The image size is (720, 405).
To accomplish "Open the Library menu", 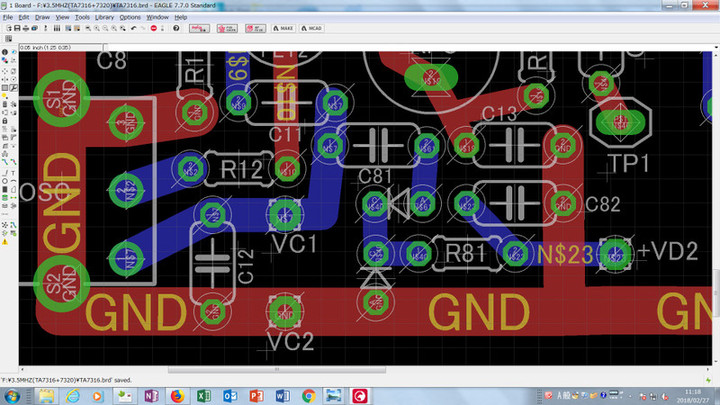I will point(104,17).
